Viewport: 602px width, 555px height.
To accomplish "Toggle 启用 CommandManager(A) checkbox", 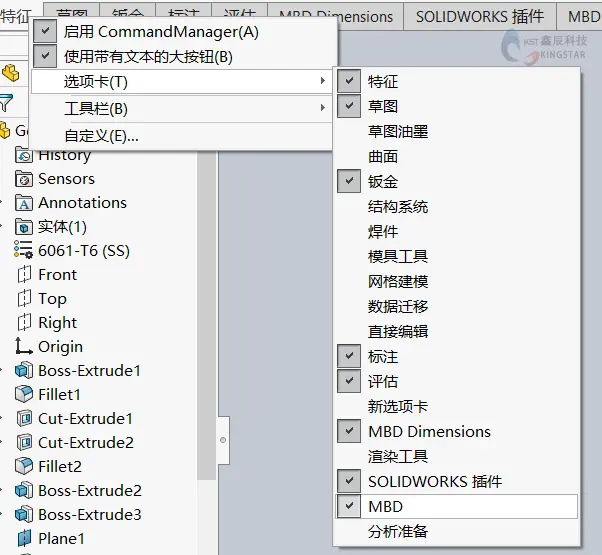I will point(45,31).
